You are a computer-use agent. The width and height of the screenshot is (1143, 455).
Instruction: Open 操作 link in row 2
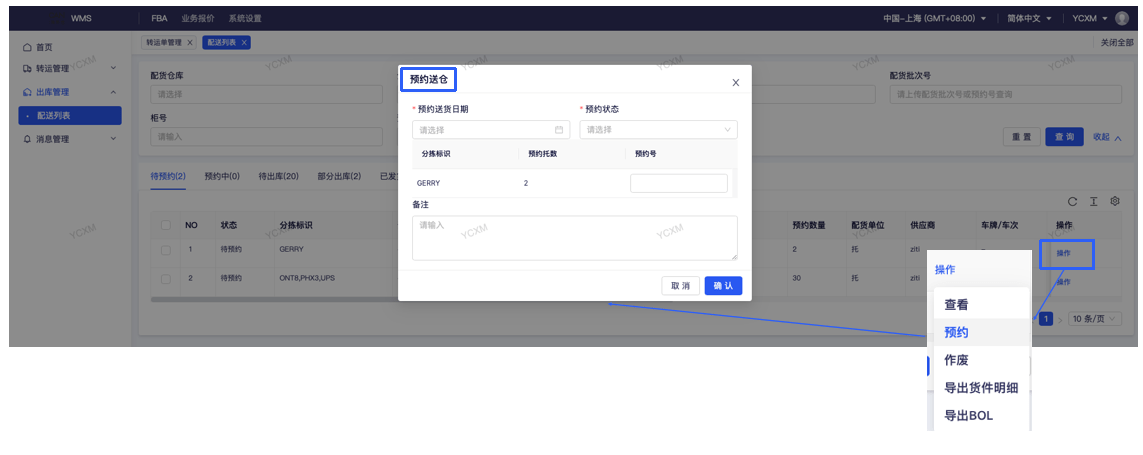(1064, 281)
